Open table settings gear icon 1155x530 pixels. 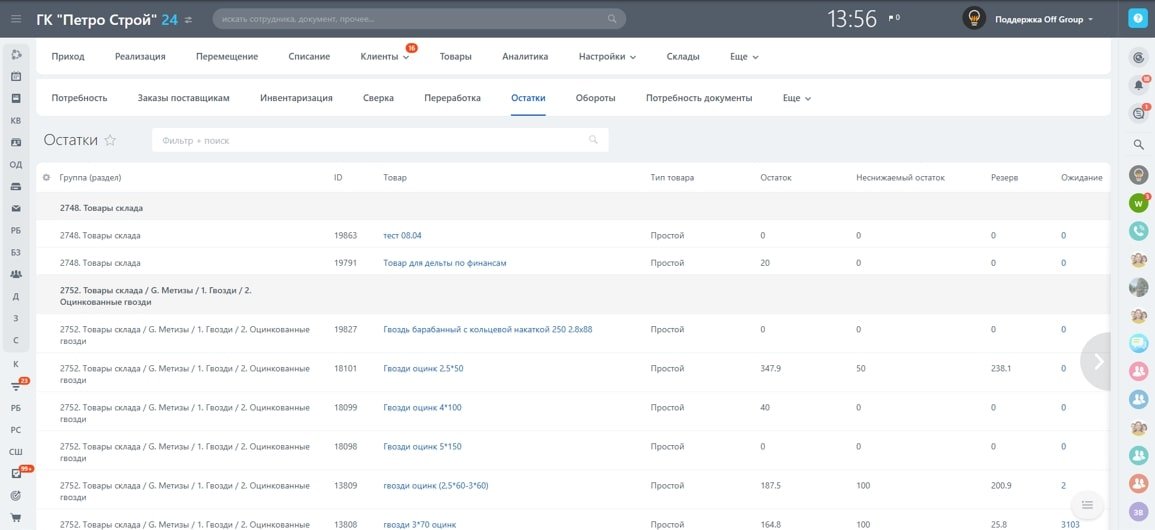coord(46,178)
